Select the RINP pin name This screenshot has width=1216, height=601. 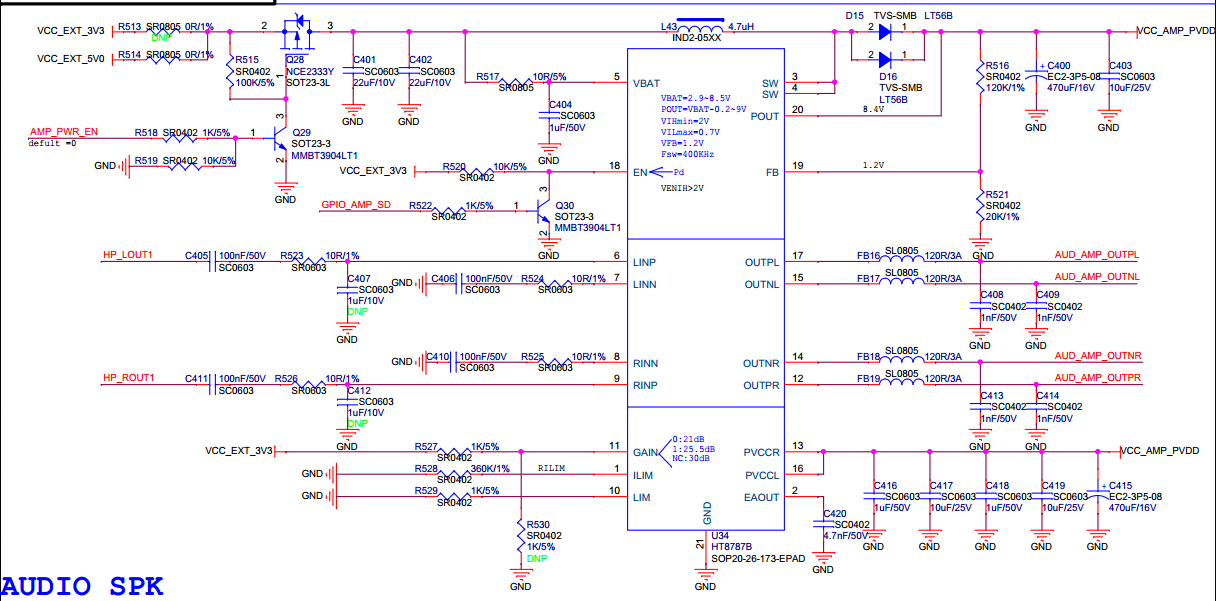[x=646, y=385]
